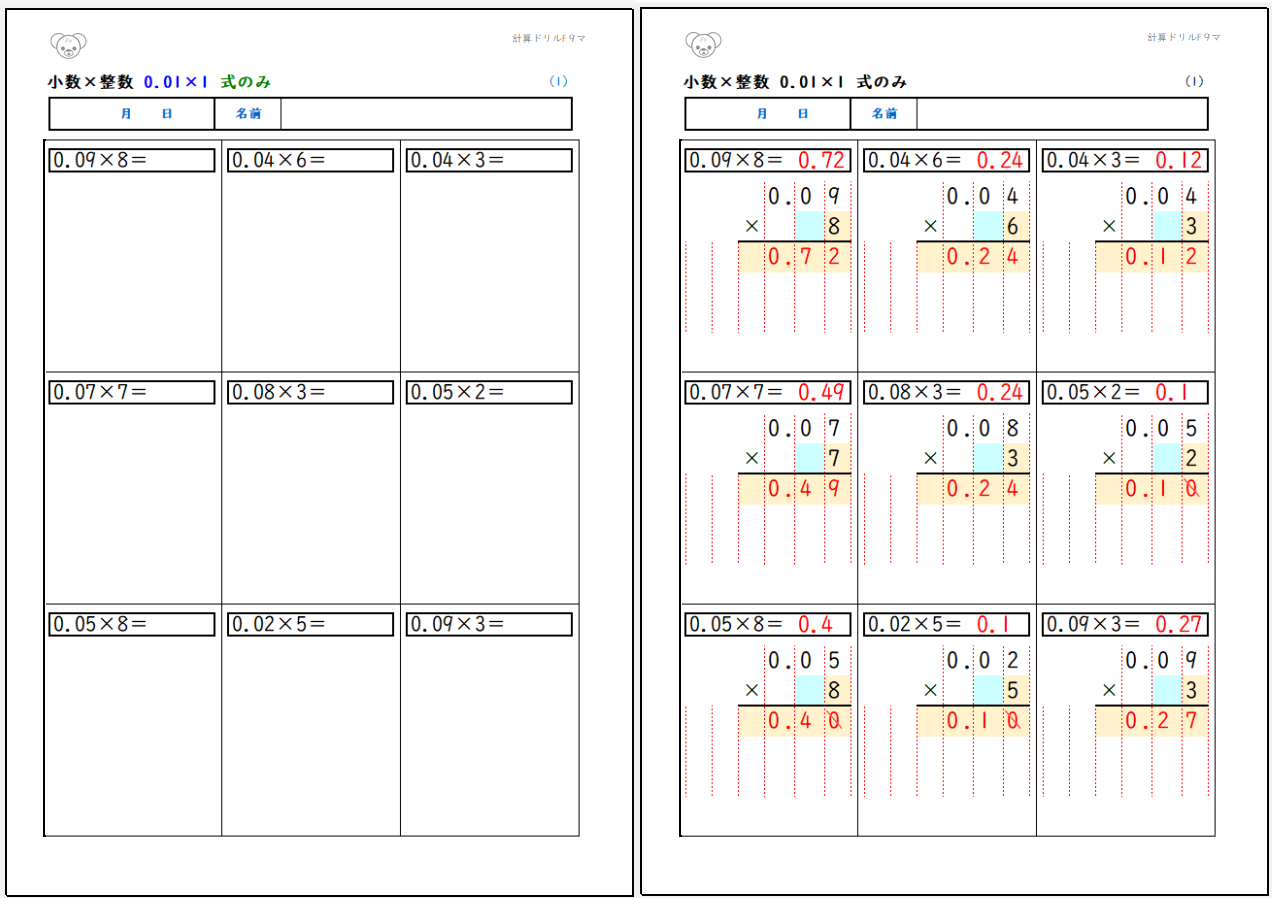This screenshot has width=1272, height=898.
Task: Click the red answer 0.49 on the answer sheet
Action: click(x=822, y=392)
